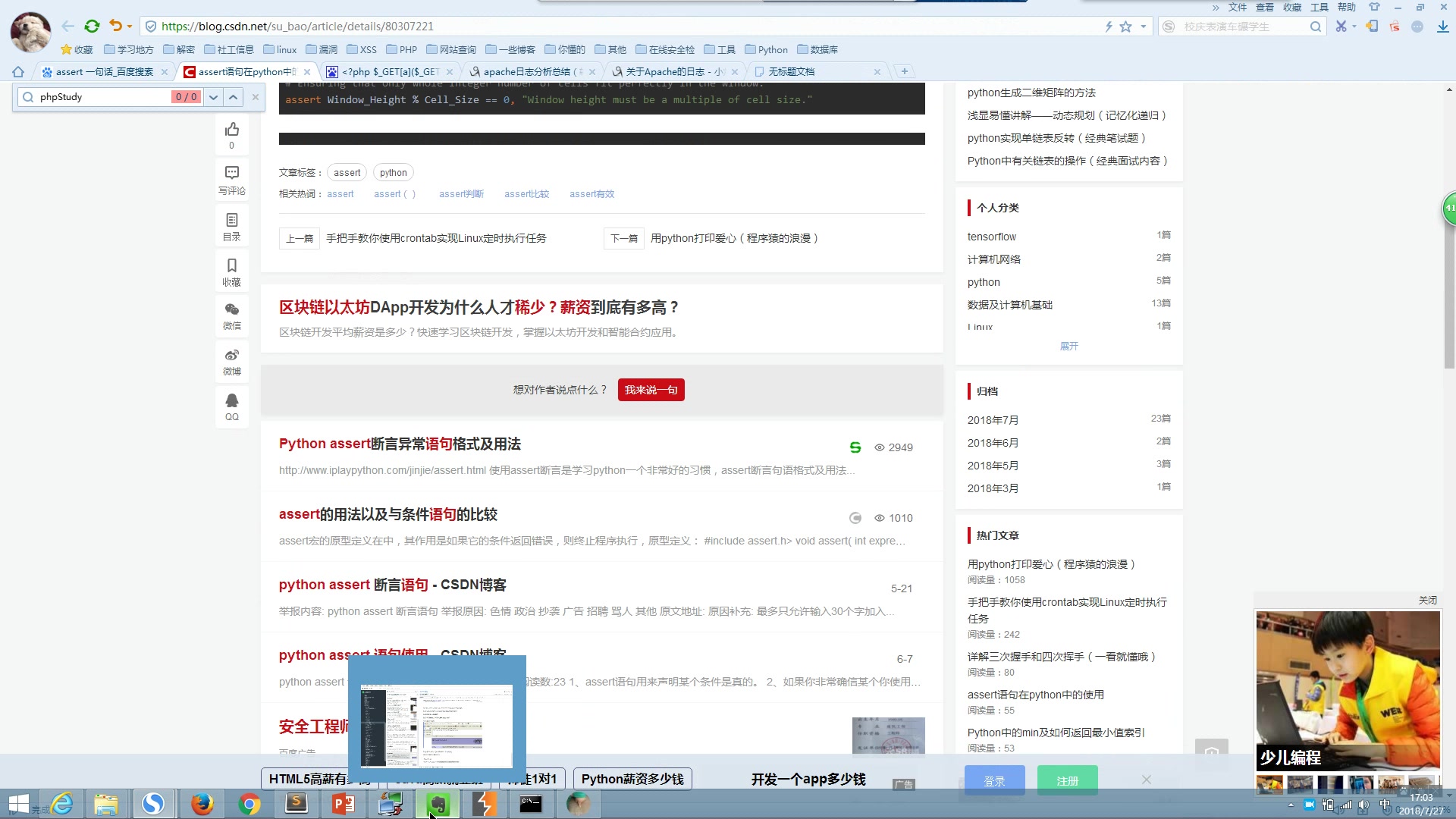The width and height of the screenshot is (1456, 819).
Task: Expand 个人分类 list via 展开 control
Action: (1068, 346)
